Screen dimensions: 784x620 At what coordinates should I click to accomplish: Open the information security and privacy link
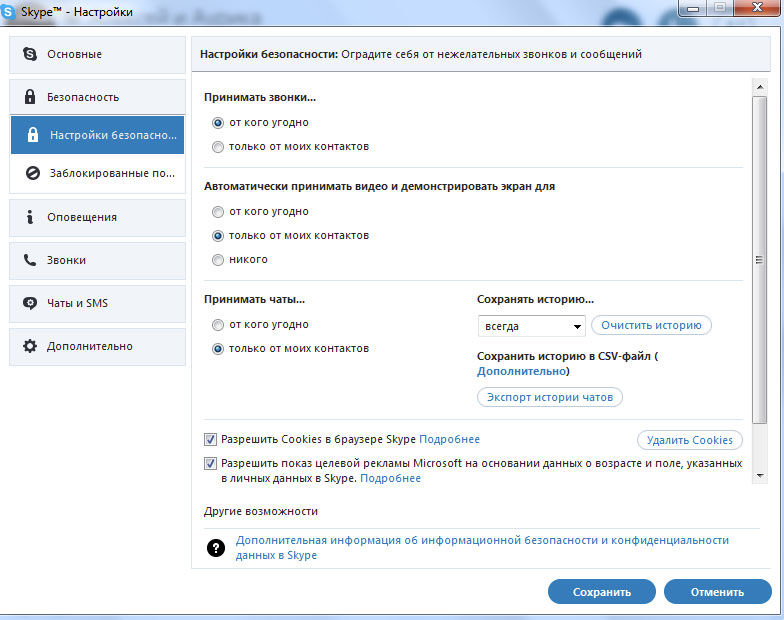pyautogui.click(x=482, y=548)
